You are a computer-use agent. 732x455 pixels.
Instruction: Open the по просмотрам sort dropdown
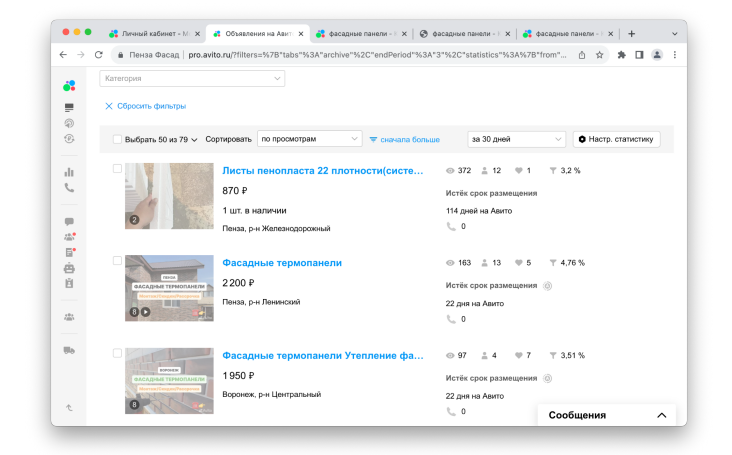point(310,139)
